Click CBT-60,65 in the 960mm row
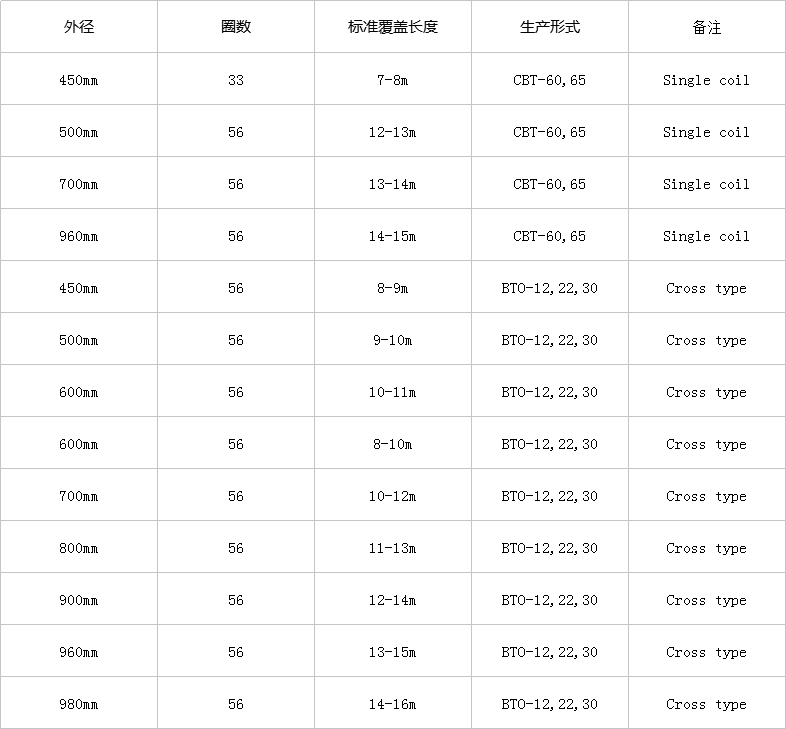 pos(549,236)
